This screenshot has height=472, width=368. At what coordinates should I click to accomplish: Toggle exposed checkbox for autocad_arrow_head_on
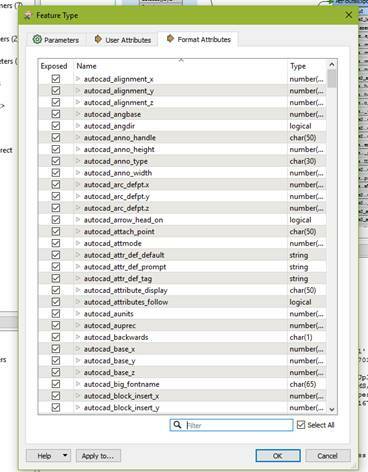[x=56, y=220]
